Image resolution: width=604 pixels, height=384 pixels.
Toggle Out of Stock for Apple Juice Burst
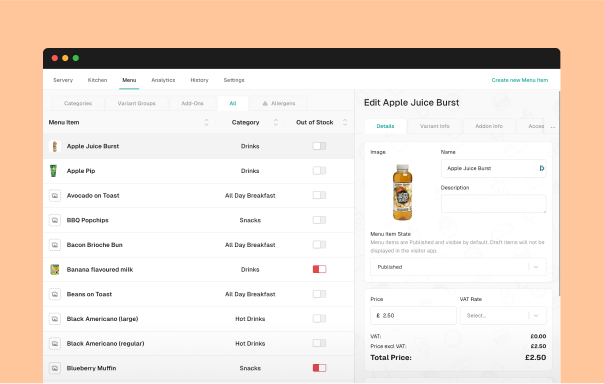[x=319, y=146]
